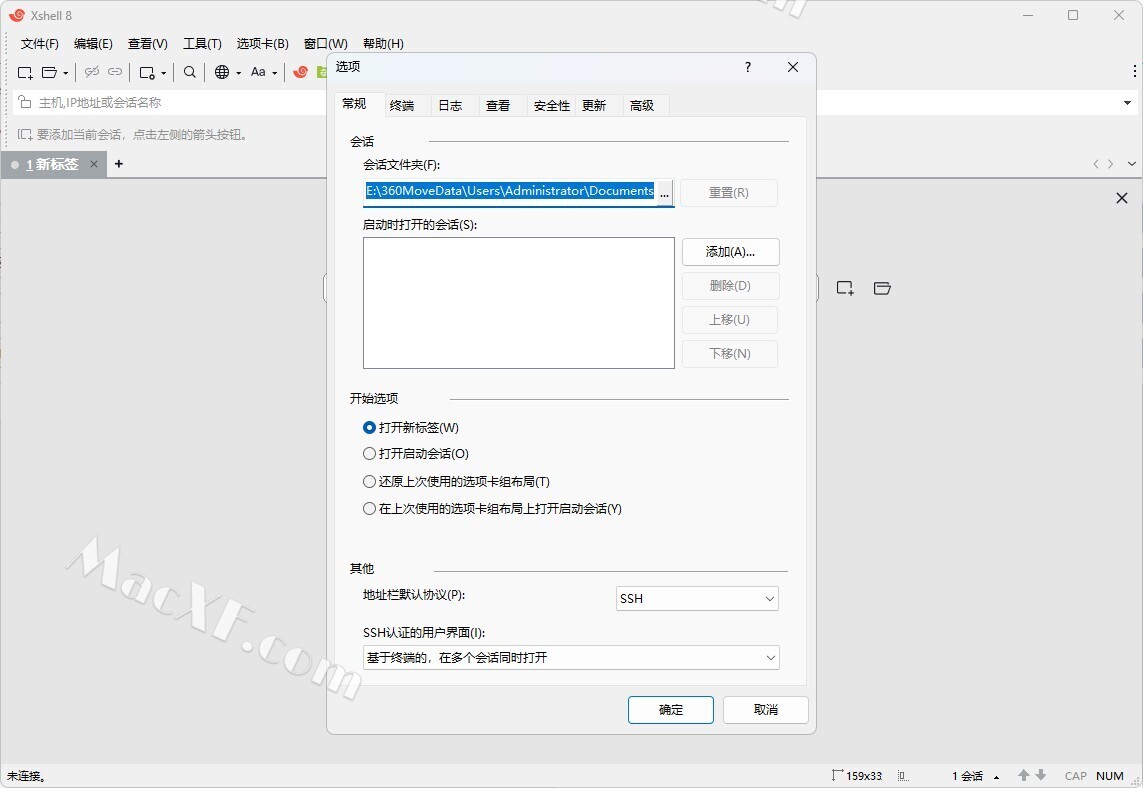Open the 选项卡(B) menu
The height and width of the screenshot is (788, 1143).
[x=262, y=44]
